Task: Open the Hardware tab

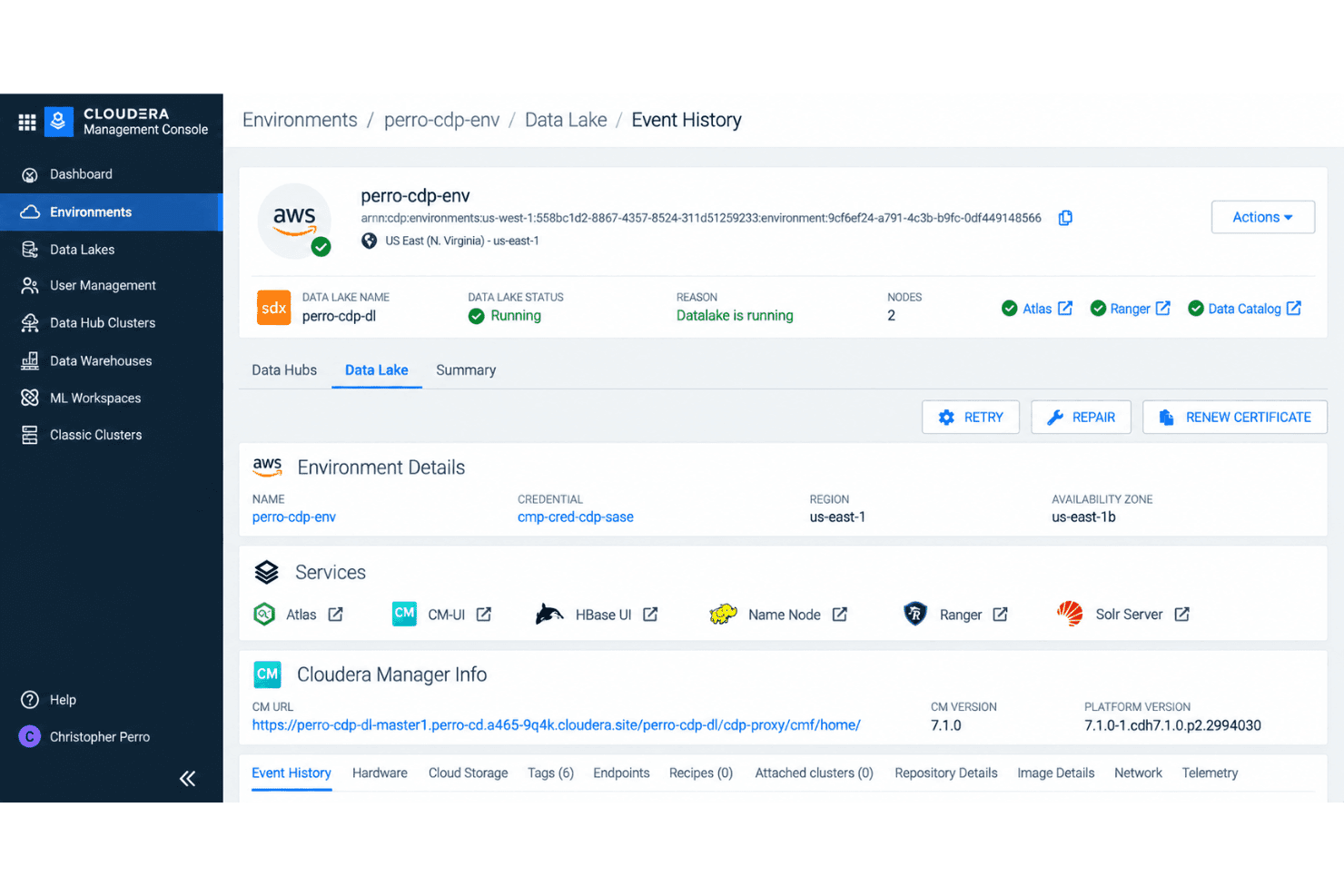Action: pyautogui.click(x=380, y=773)
